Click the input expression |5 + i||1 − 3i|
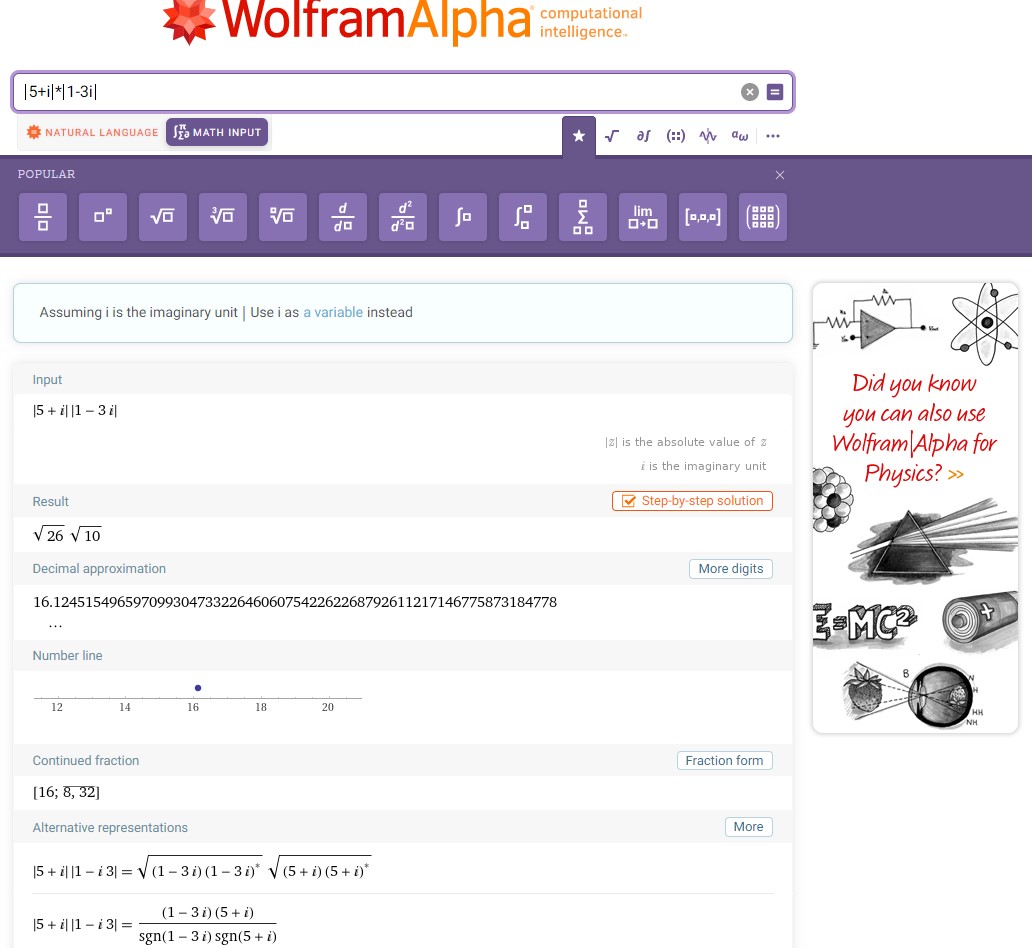1032x948 pixels. (75, 411)
